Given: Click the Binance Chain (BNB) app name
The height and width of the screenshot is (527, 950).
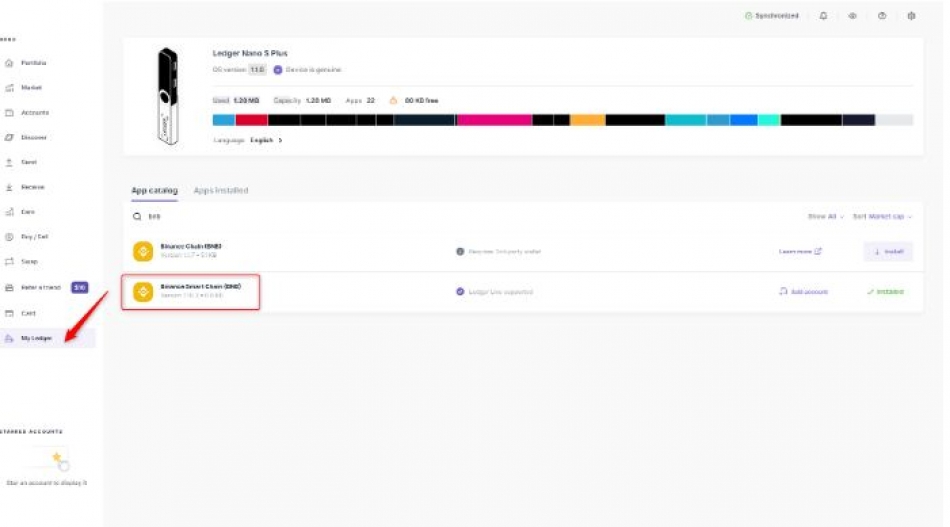Looking at the screenshot, I should tap(191, 247).
